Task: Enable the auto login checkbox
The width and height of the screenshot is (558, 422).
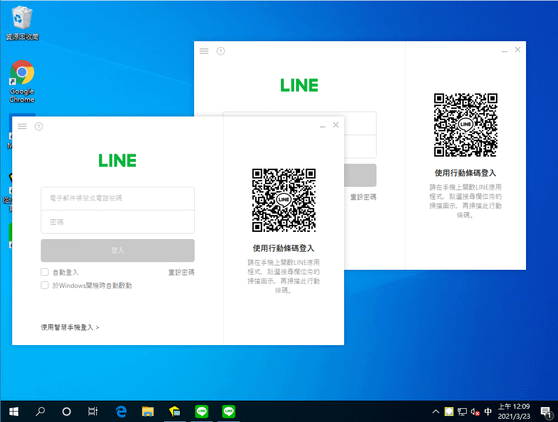Action: coord(44,272)
